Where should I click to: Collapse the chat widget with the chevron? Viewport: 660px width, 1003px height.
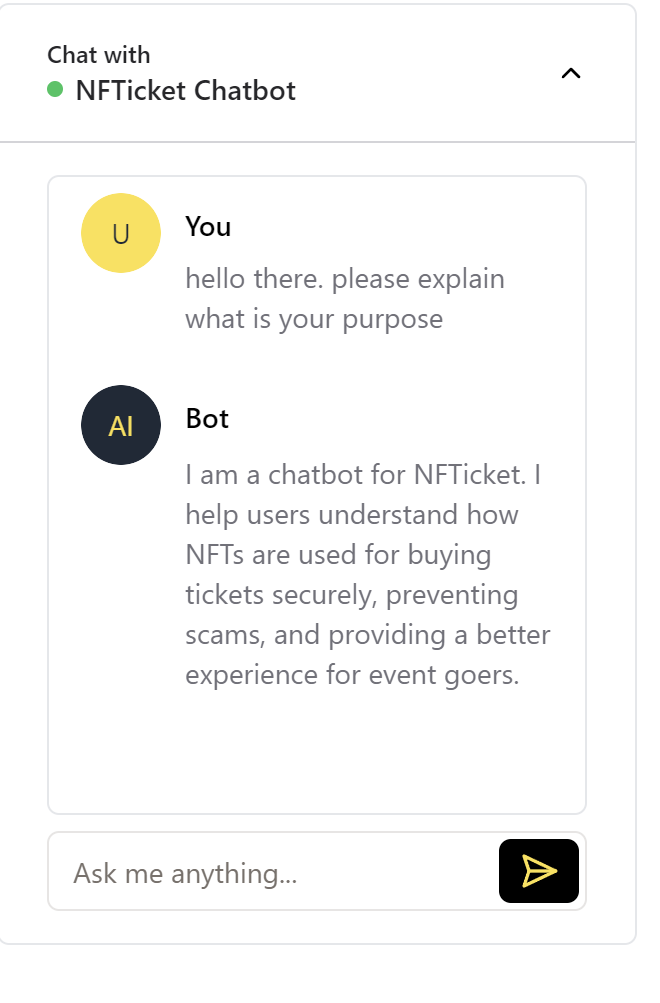570,73
